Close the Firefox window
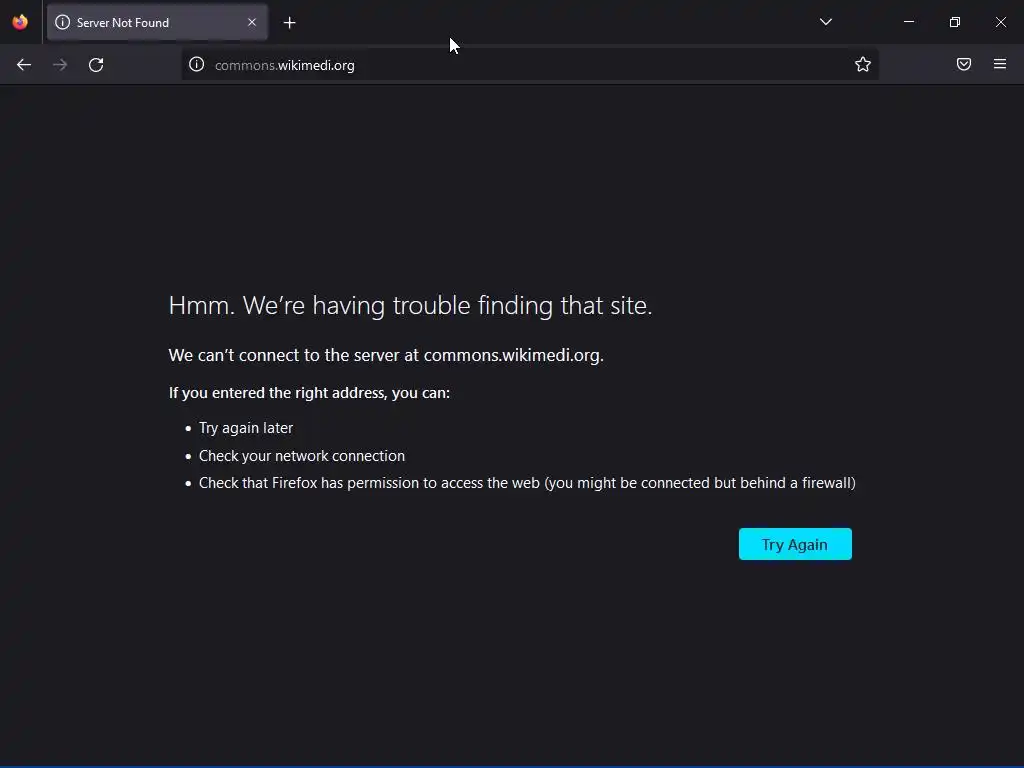This screenshot has width=1024, height=768. coord(1000,22)
